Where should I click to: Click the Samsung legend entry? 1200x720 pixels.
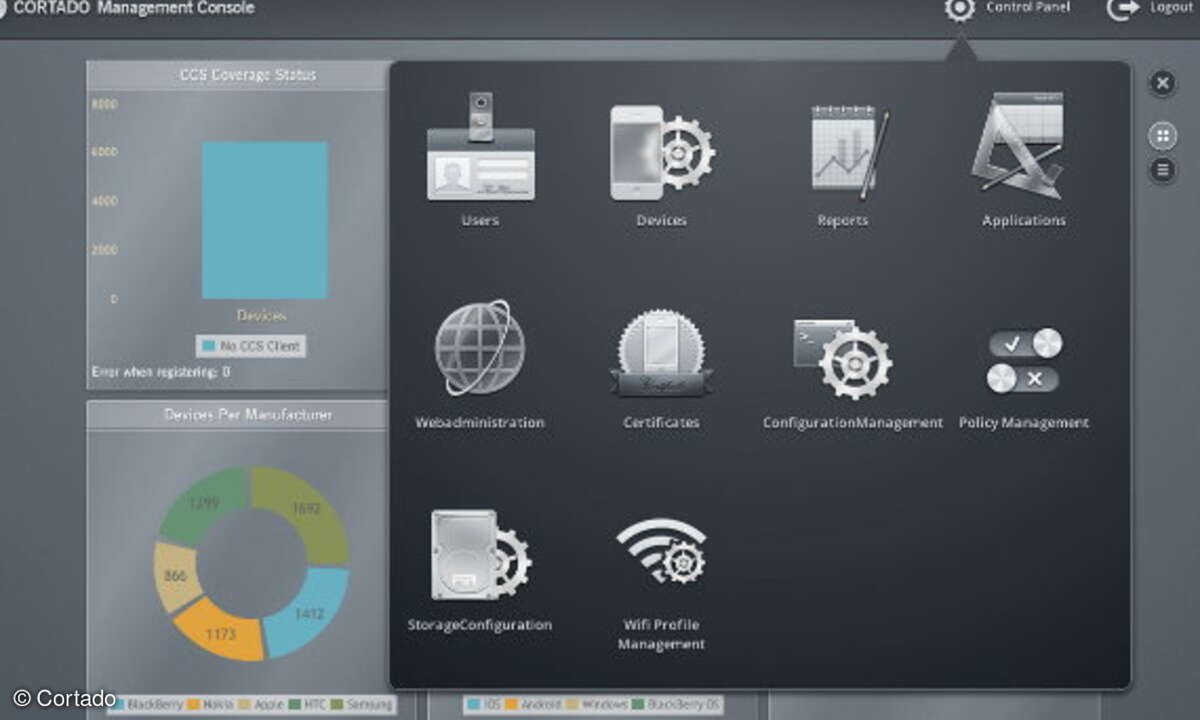(x=361, y=705)
